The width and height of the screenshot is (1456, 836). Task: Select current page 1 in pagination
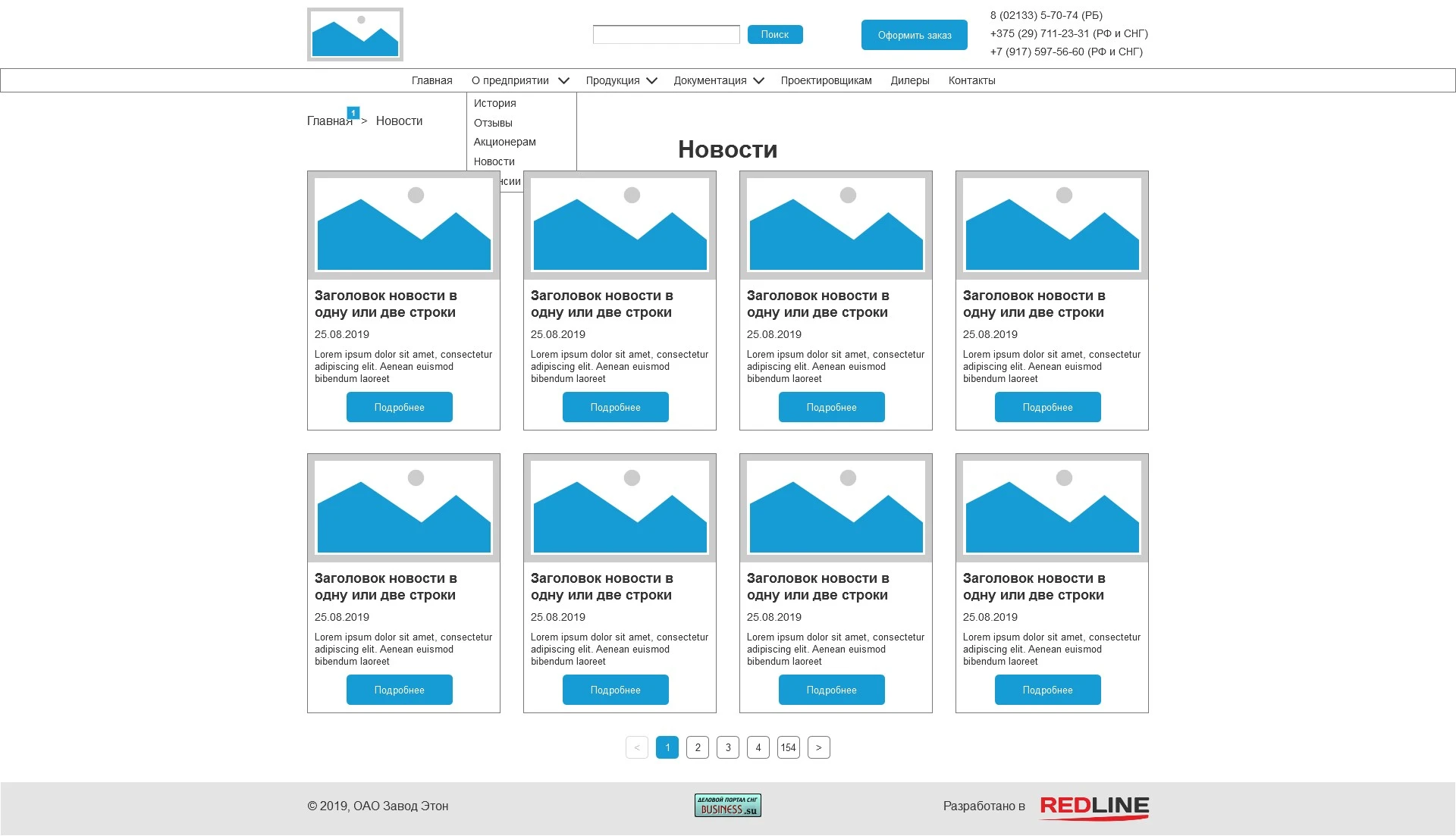[667, 747]
